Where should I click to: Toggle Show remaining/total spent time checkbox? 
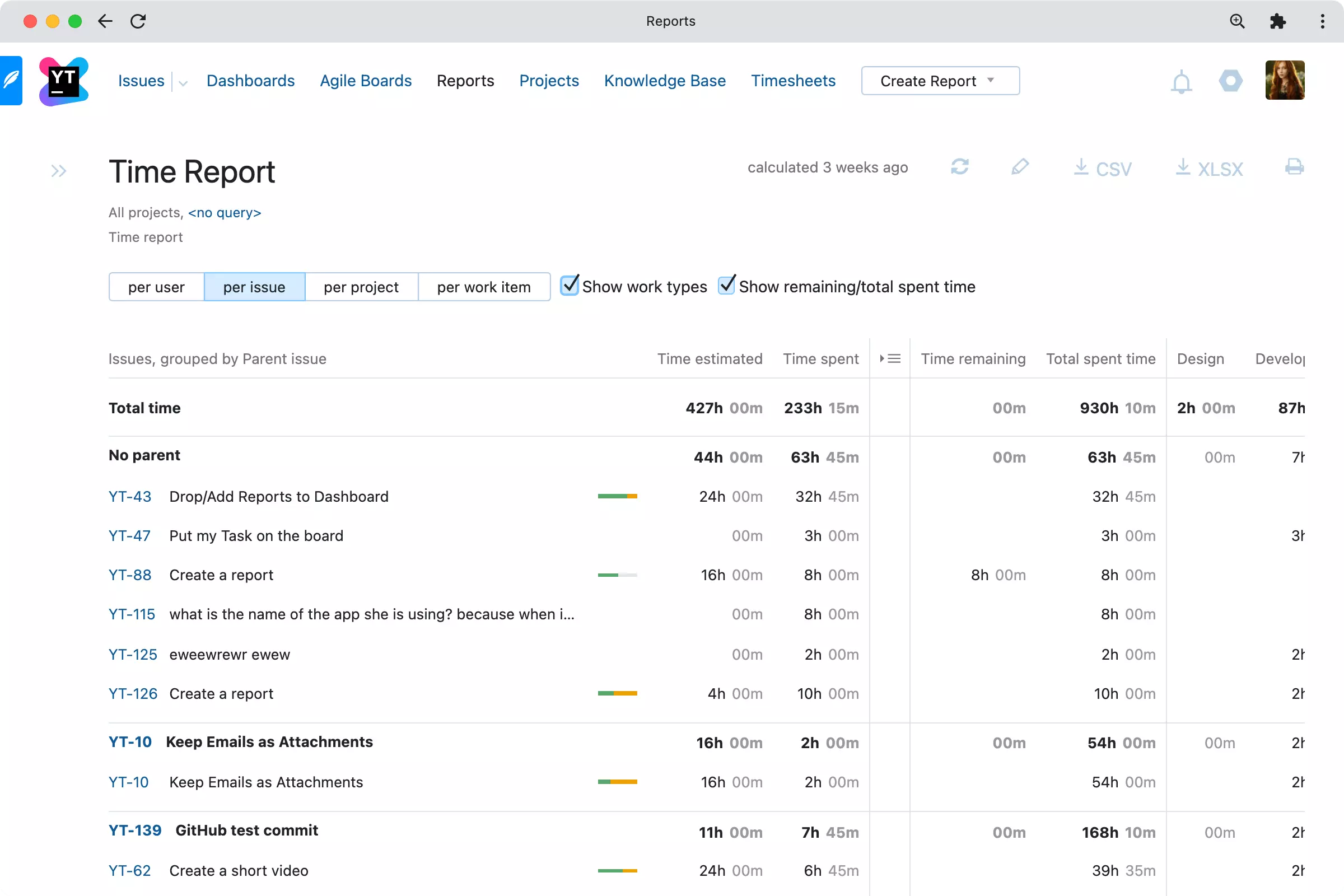point(727,287)
